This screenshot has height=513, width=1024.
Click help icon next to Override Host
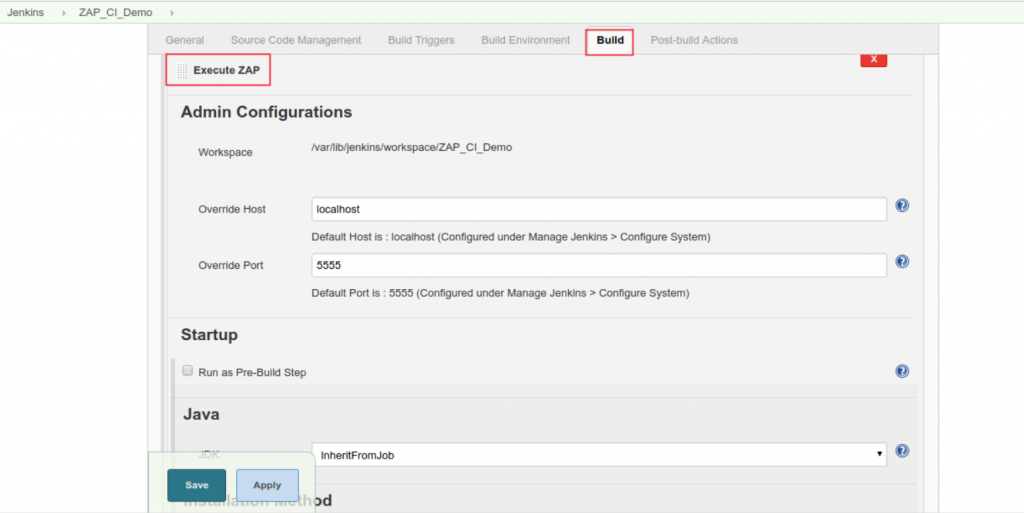902,206
